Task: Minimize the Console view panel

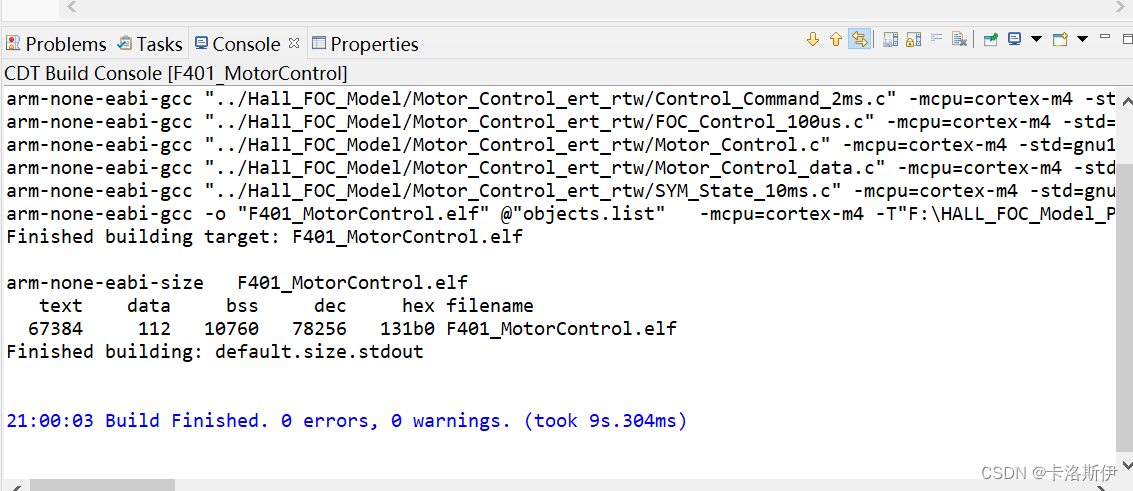Action: 1104,37
